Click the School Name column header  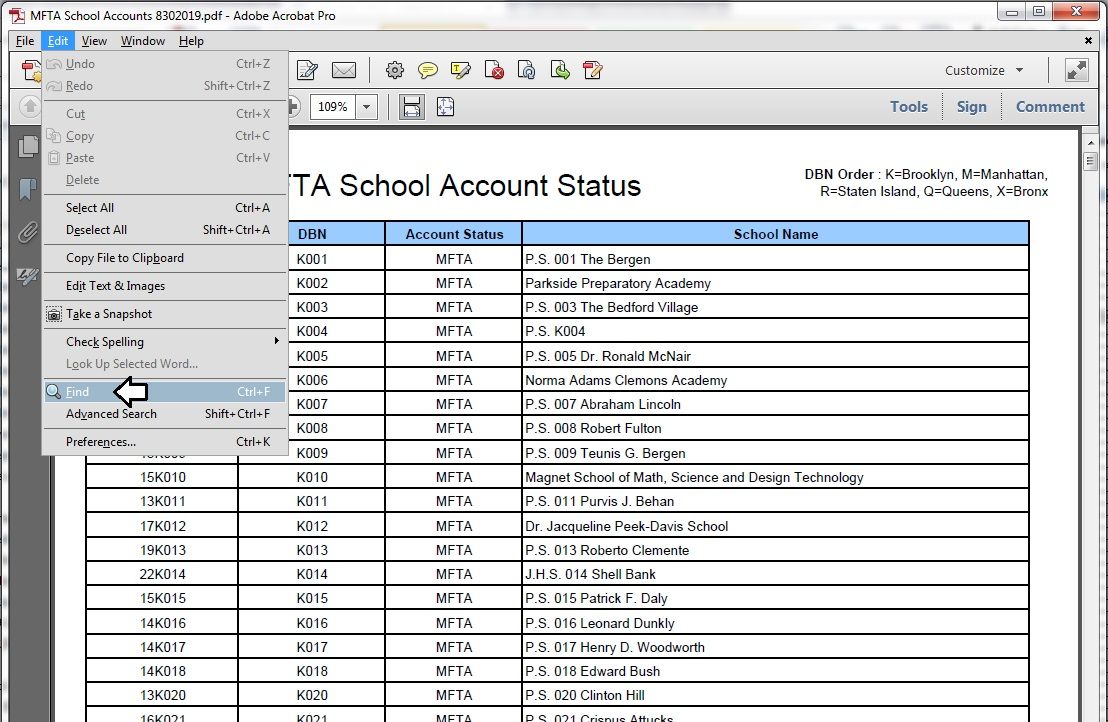click(776, 234)
